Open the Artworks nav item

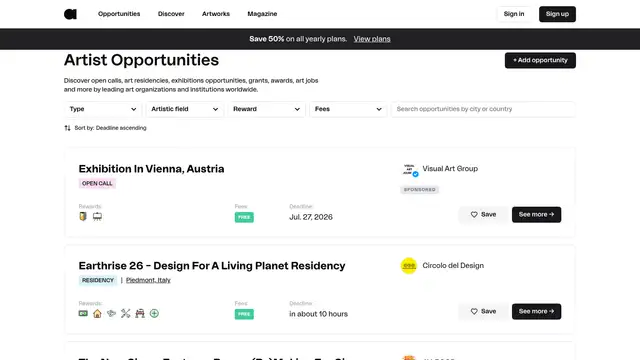coord(216,14)
